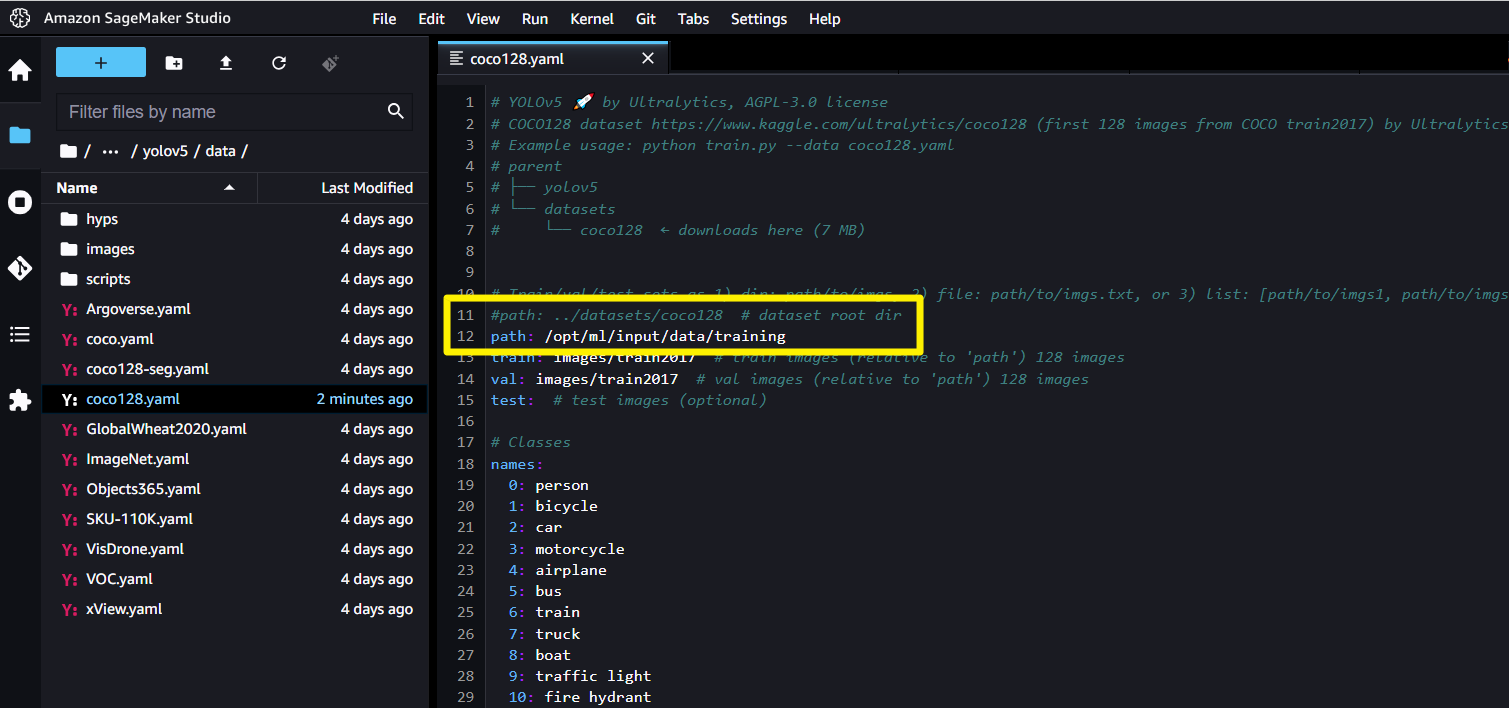Click the commented #path line 11
The height and width of the screenshot is (708, 1509).
pos(696,315)
